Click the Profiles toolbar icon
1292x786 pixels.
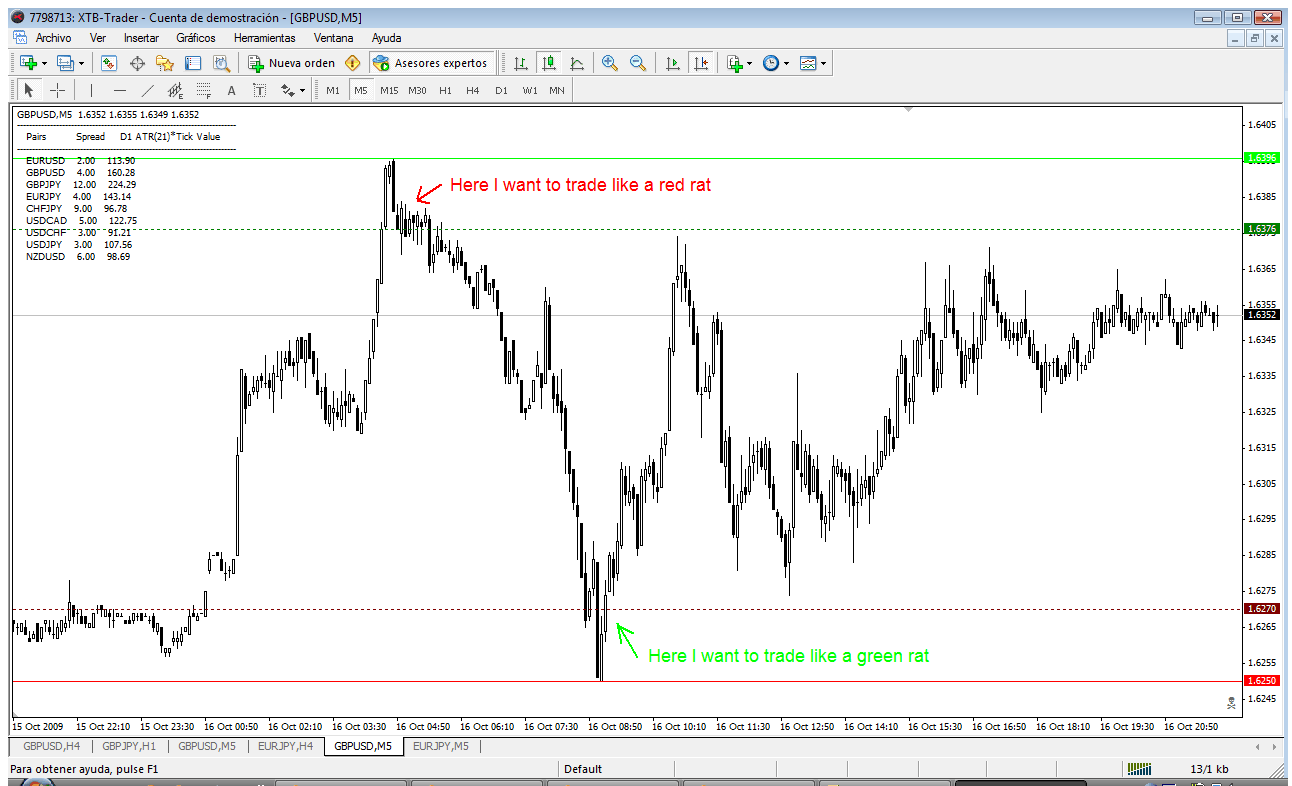pyautogui.click(x=65, y=63)
